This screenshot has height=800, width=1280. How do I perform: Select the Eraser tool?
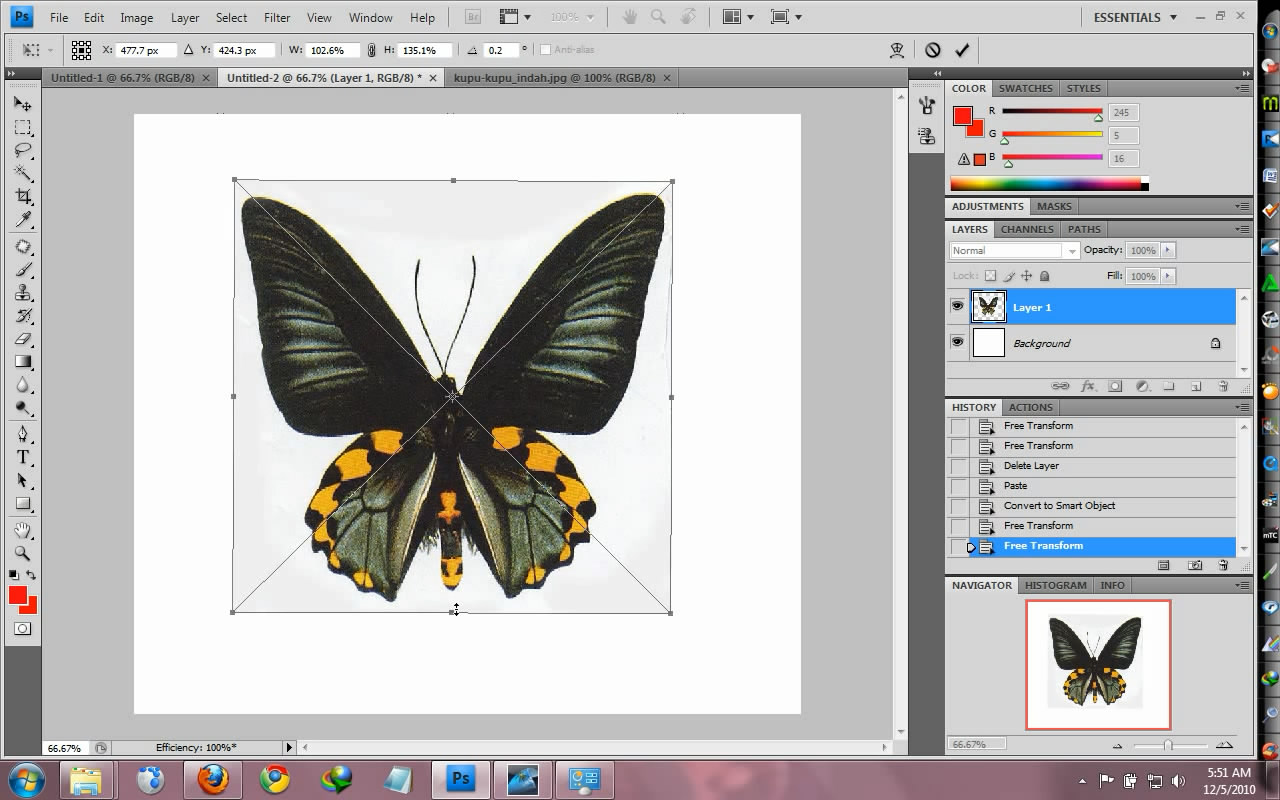click(22, 339)
